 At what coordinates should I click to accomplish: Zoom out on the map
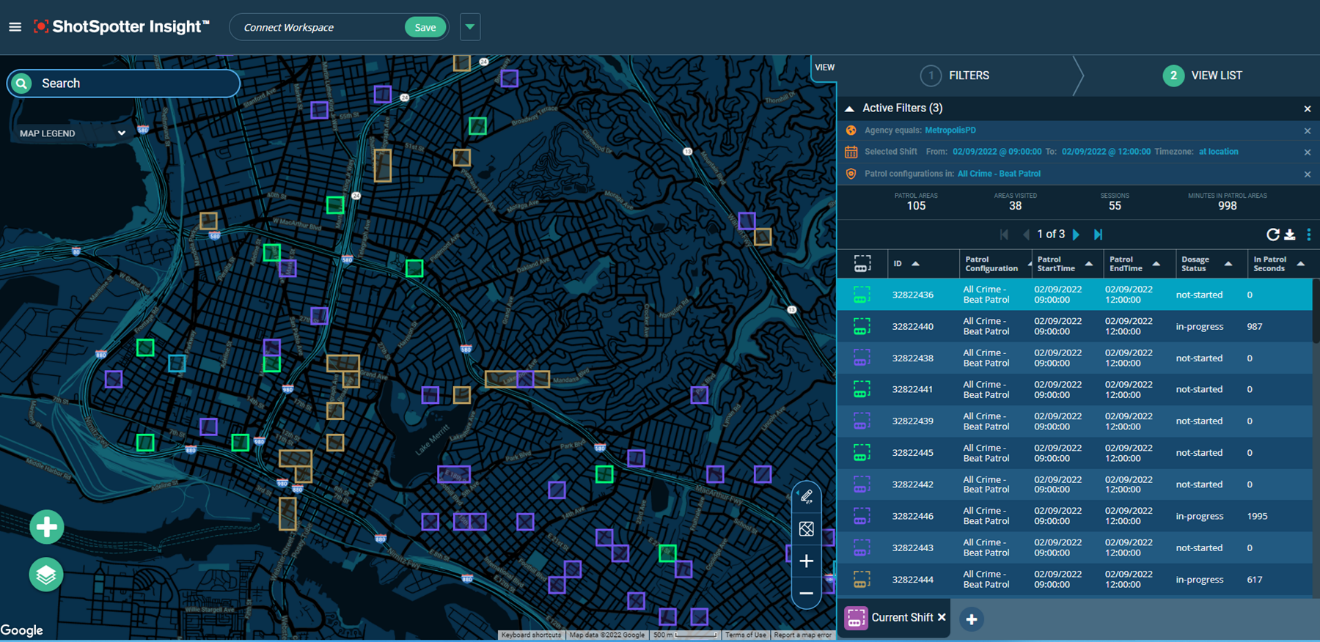pos(806,593)
